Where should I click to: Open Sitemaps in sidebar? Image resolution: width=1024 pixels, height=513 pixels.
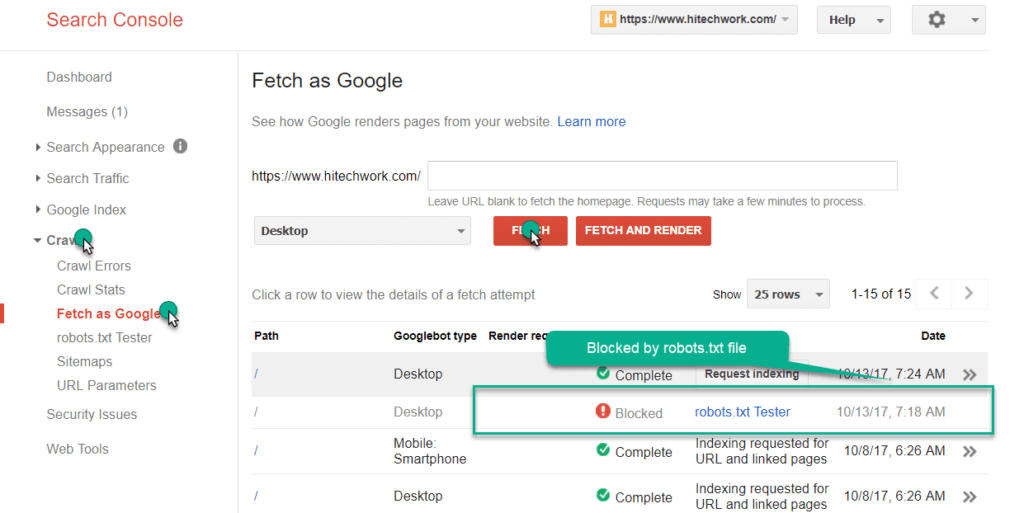(x=84, y=362)
